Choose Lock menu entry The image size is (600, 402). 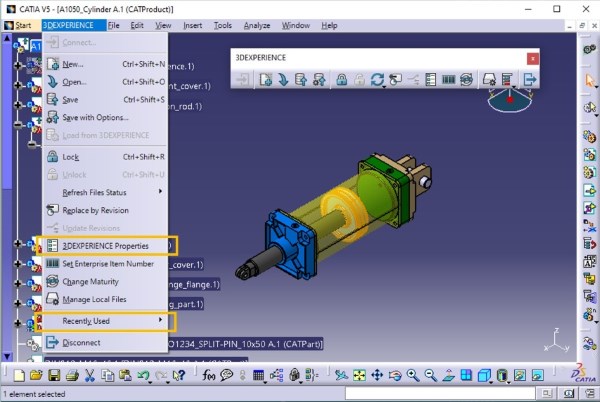(x=105, y=157)
